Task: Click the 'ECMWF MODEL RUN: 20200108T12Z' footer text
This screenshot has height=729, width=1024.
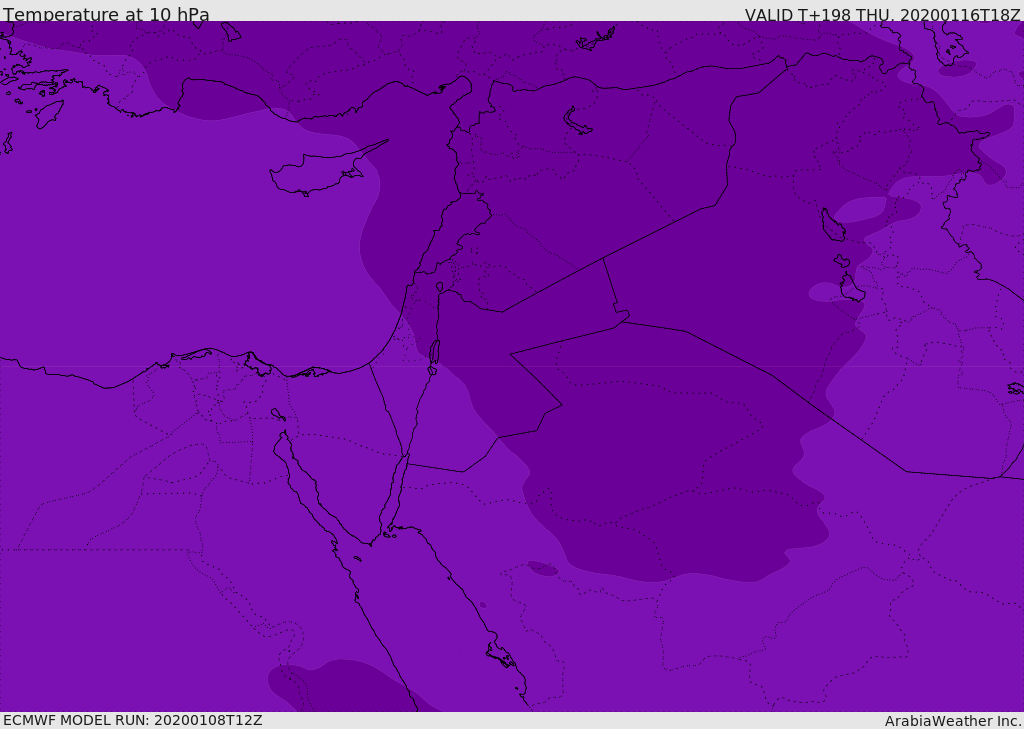Action: tap(133, 720)
